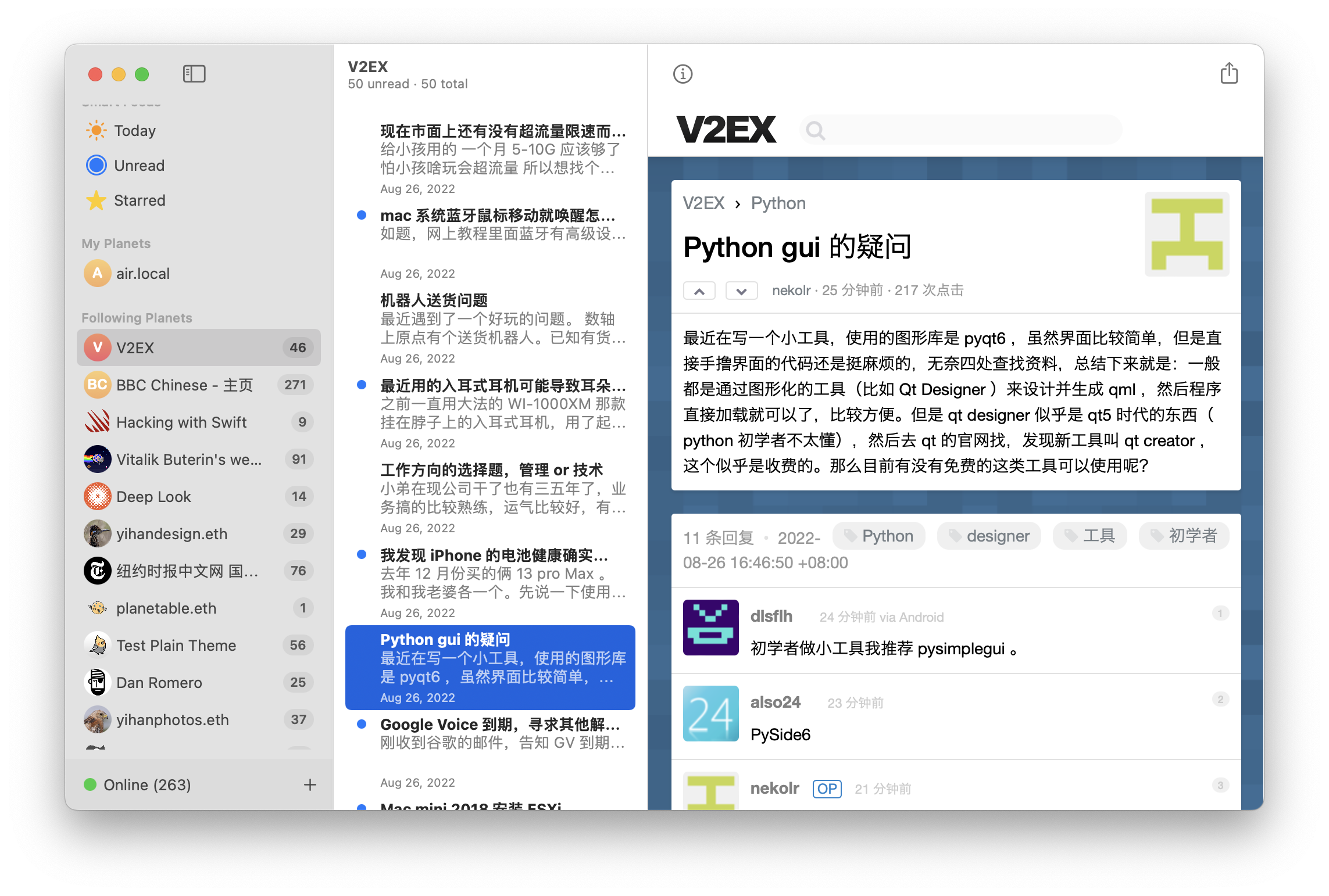The image size is (1329, 896).
Task: Click nekolr's avatar beside the title
Action: point(1187,234)
